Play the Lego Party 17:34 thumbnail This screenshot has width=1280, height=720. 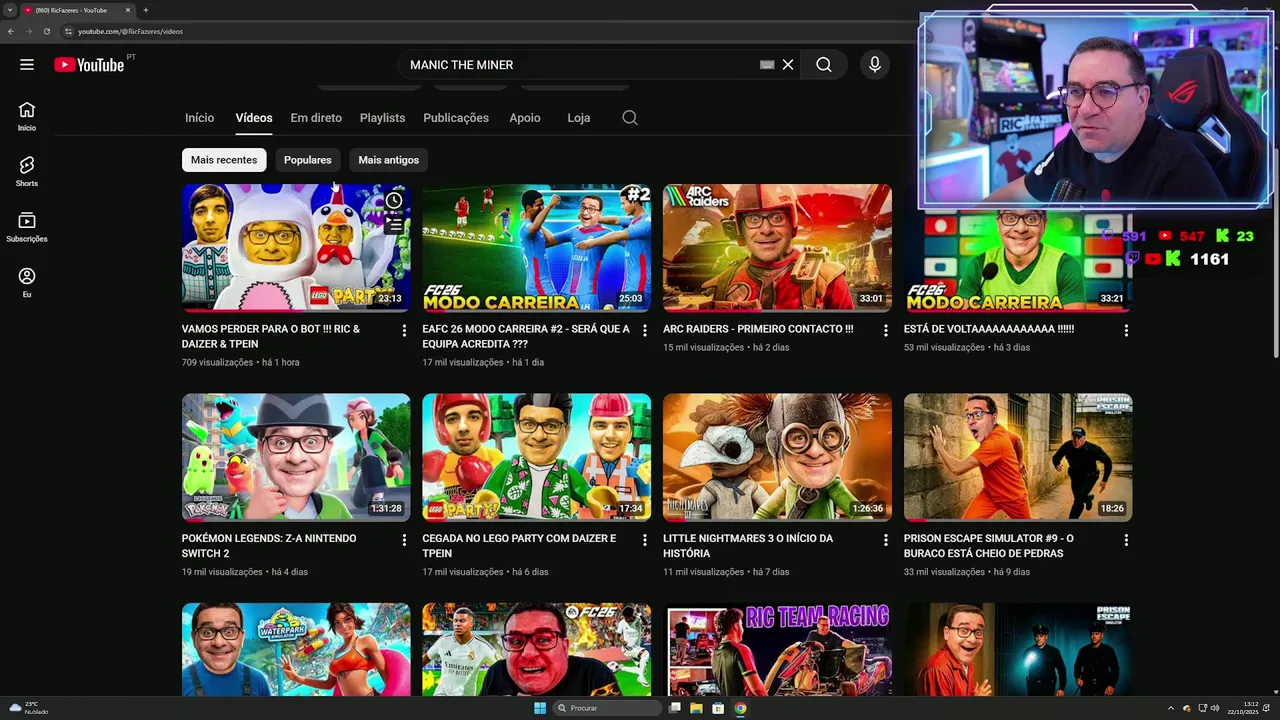coord(536,457)
